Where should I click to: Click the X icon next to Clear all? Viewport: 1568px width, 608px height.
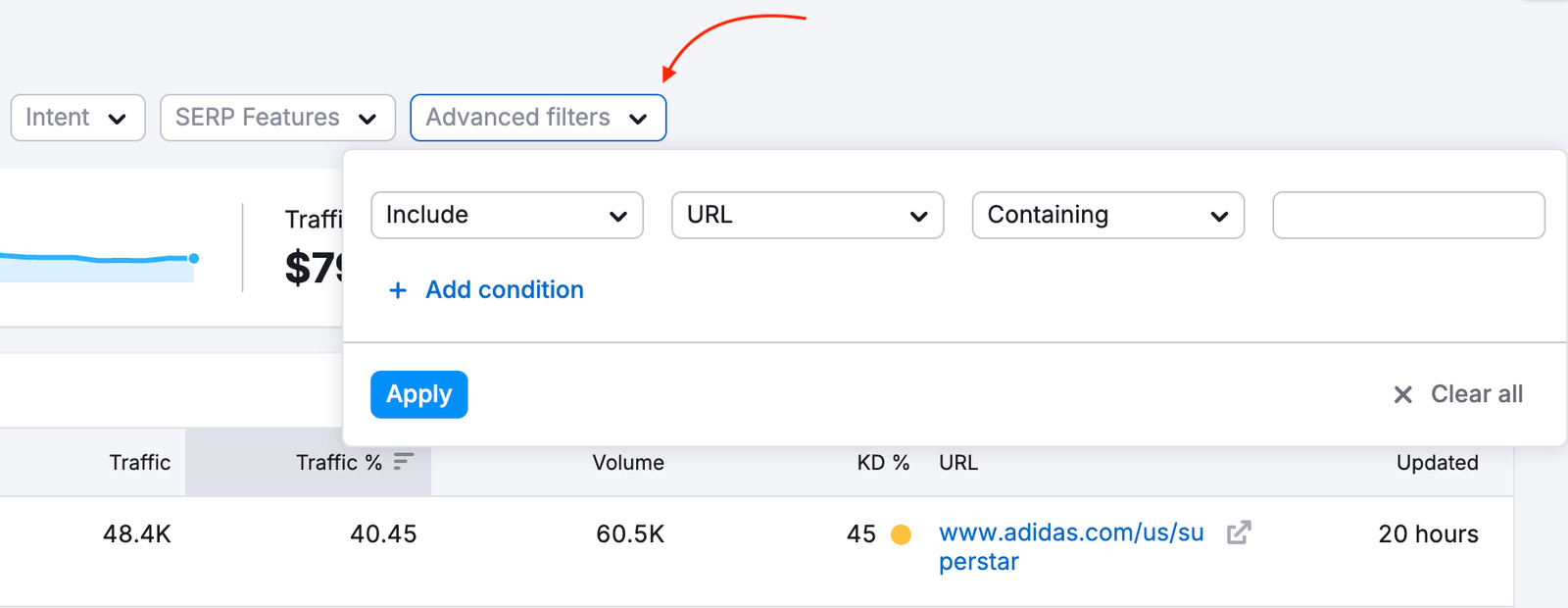point(1403,394)
